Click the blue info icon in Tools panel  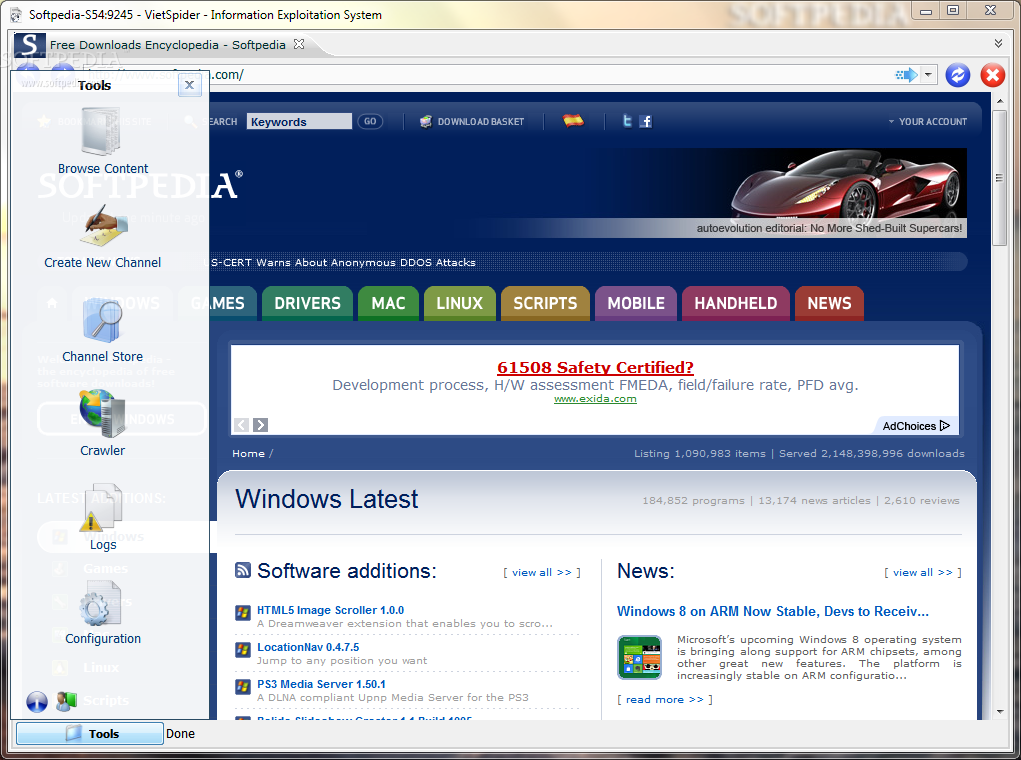click(37, 701)
